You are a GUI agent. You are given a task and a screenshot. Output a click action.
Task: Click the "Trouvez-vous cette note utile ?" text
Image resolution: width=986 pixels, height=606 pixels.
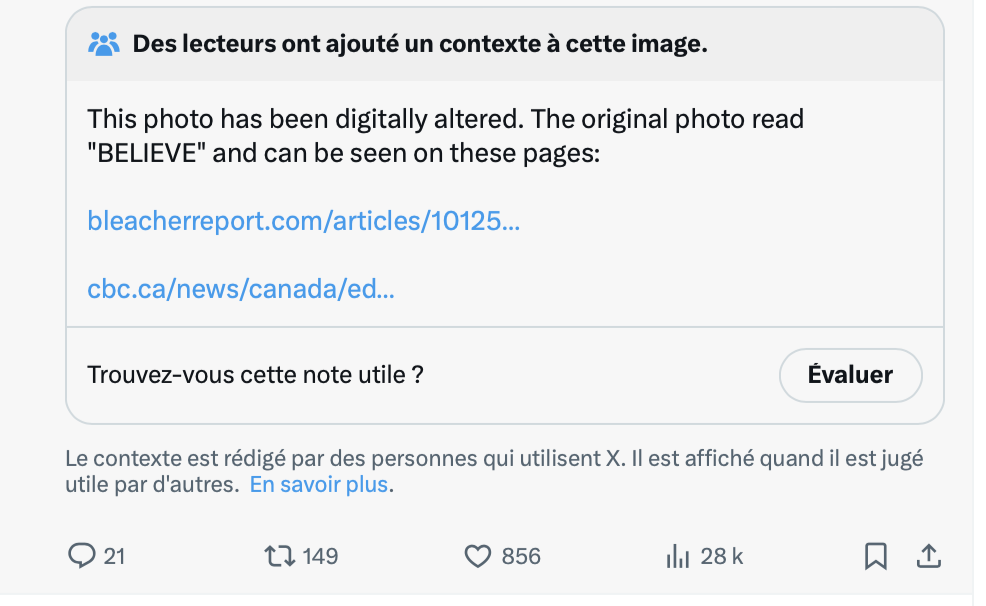tap(256, 375)
